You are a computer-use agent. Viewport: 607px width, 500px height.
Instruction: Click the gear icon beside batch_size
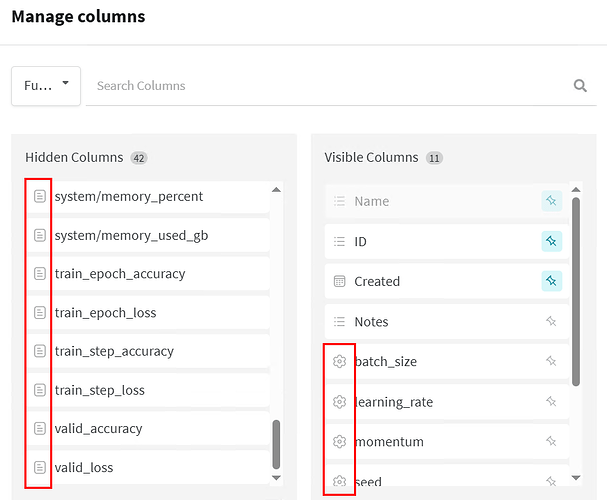point(339,361)
